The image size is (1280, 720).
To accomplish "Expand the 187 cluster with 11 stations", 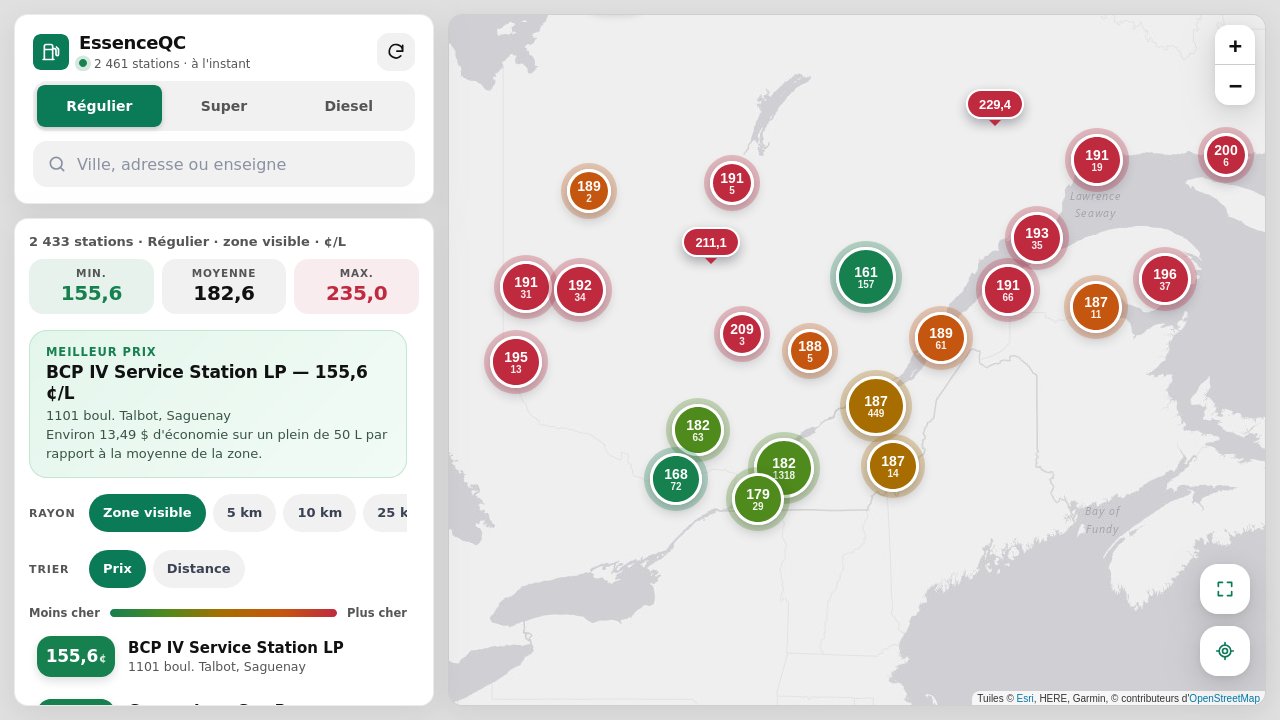I will coord(1096,307).
